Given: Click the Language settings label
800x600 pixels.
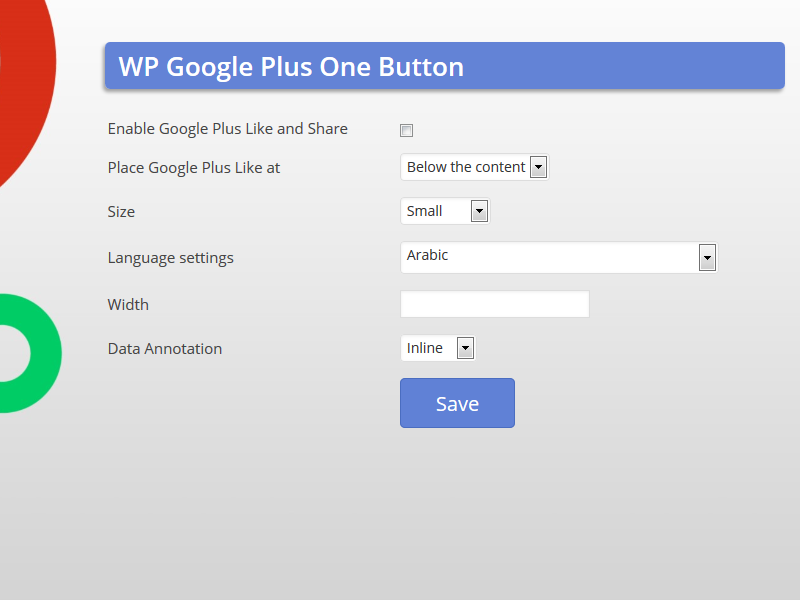Looking at the screenshot, I should pos(170,258).
